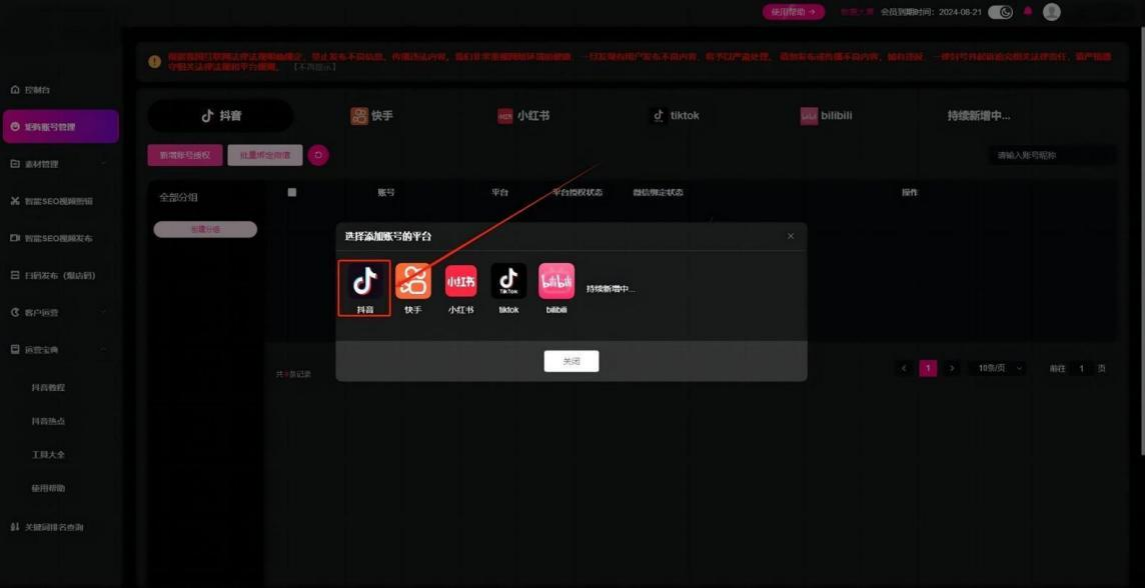Expand the 客户运营 sidebar menu
The image size is (1145, 588).
click(x=60, y=313)
